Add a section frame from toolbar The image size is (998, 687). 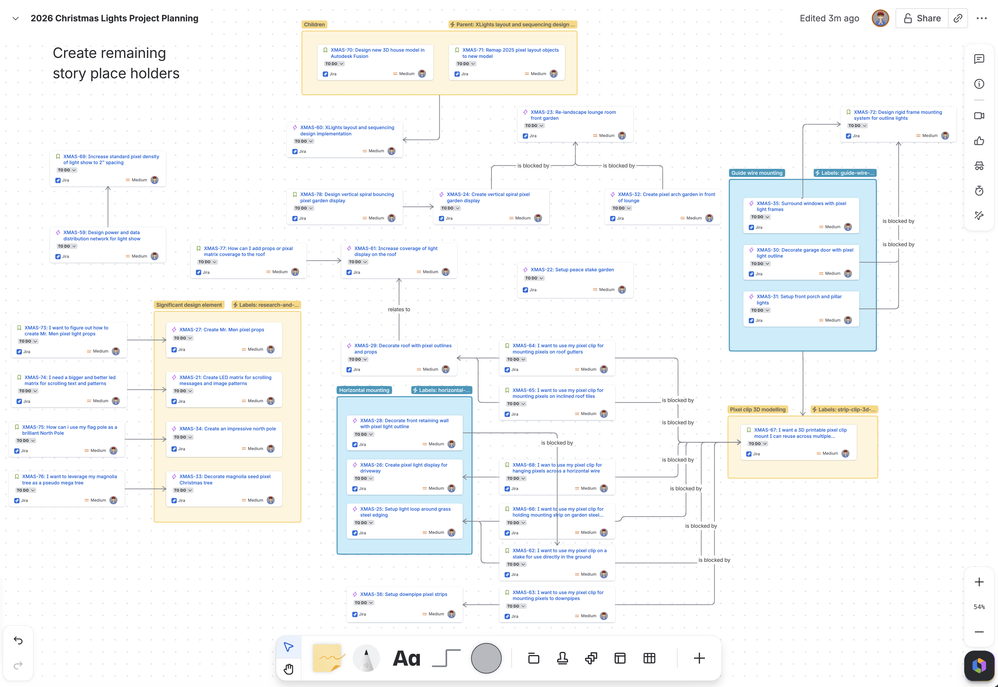click(x=533, y=658)
